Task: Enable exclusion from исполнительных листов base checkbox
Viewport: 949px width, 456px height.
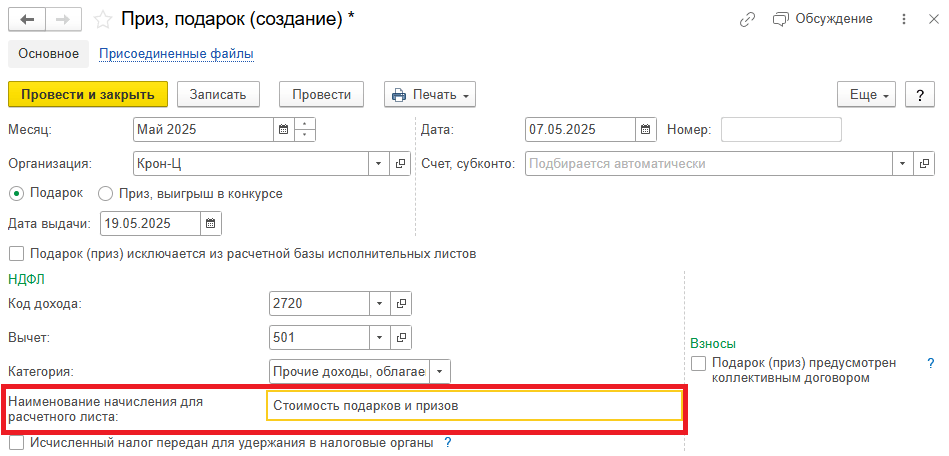Action: click(x=16, y=254)
